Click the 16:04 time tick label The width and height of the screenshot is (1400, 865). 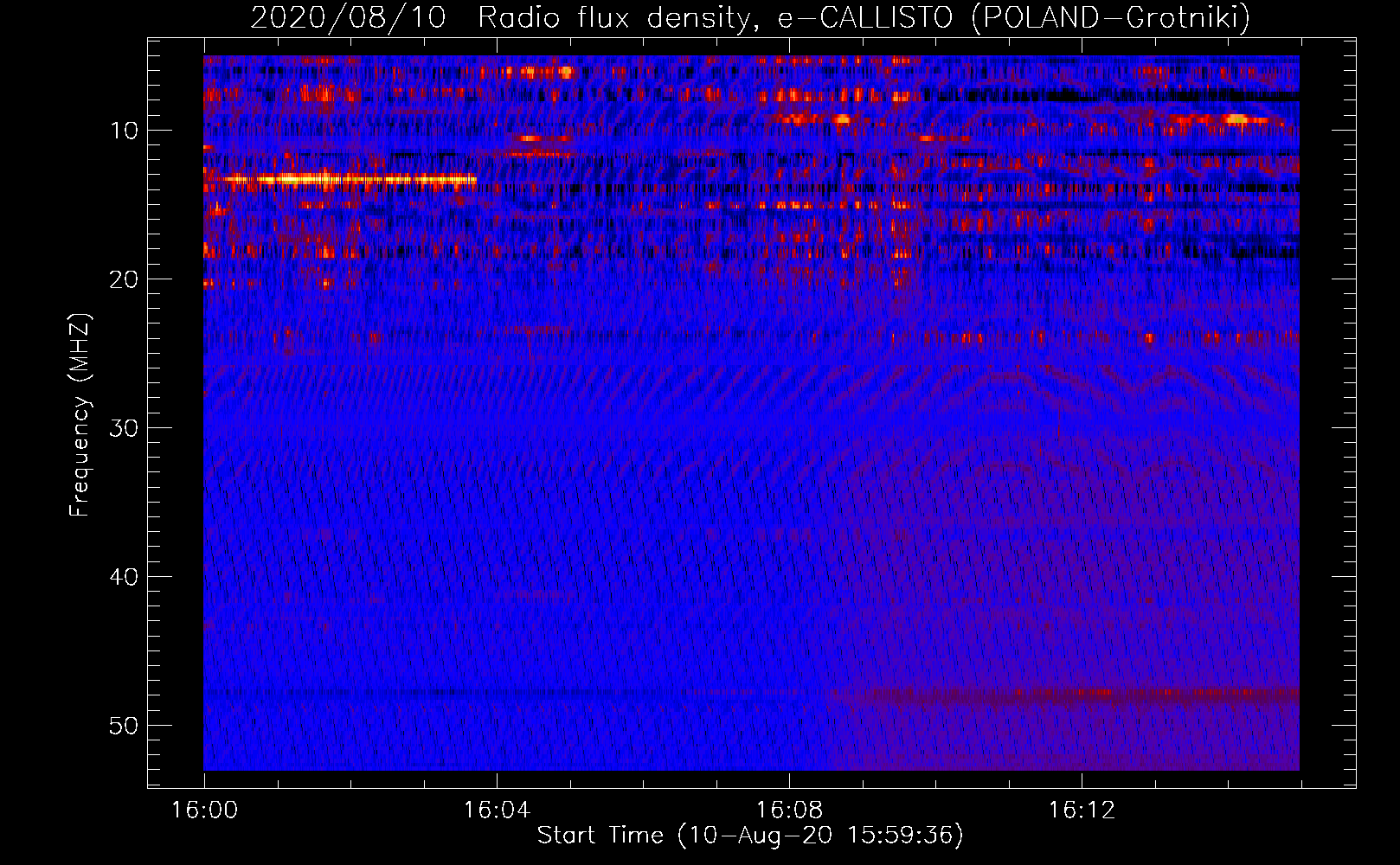click(497, 811)
